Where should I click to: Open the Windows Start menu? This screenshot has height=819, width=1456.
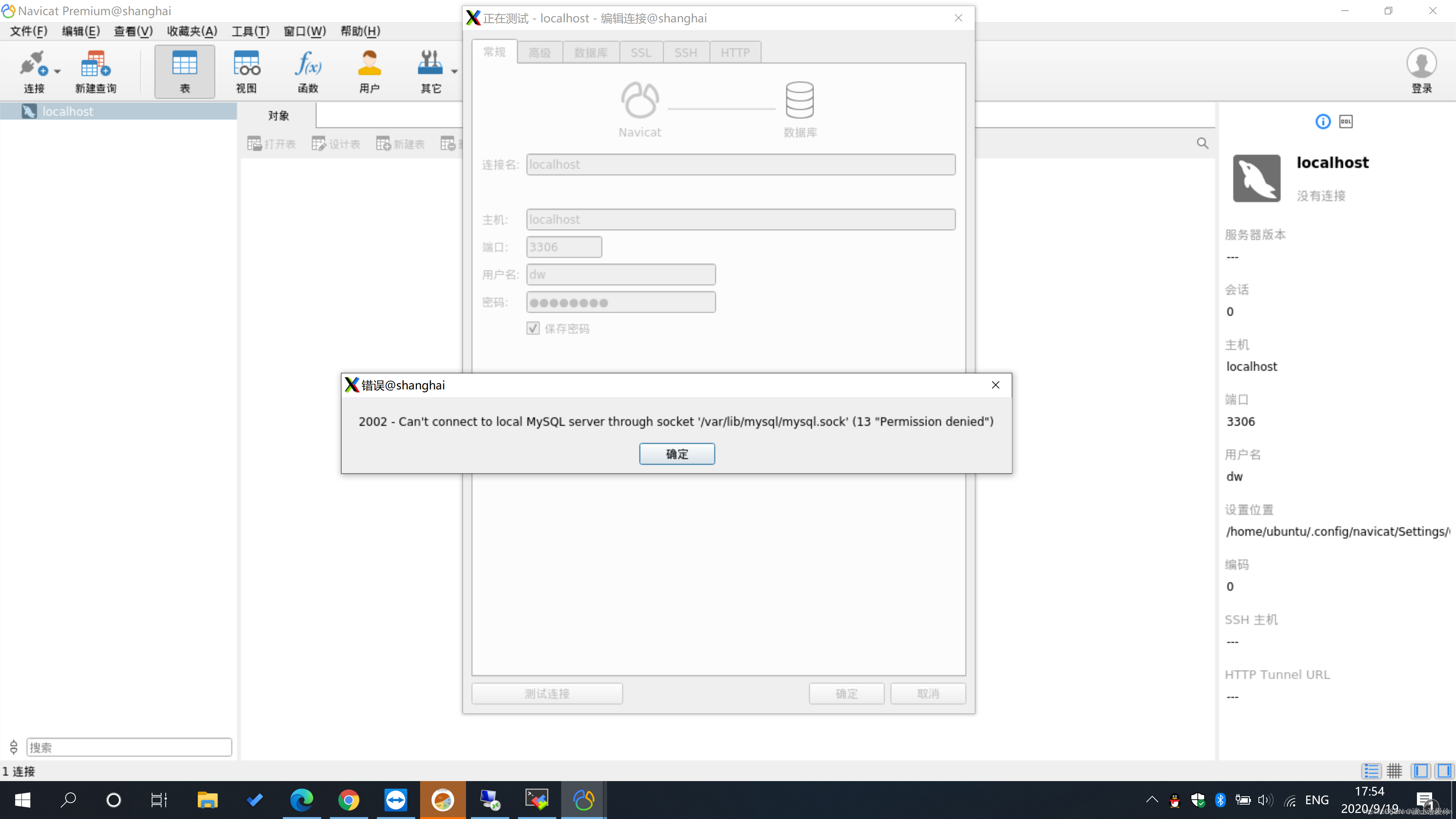(x=23, y=800)
